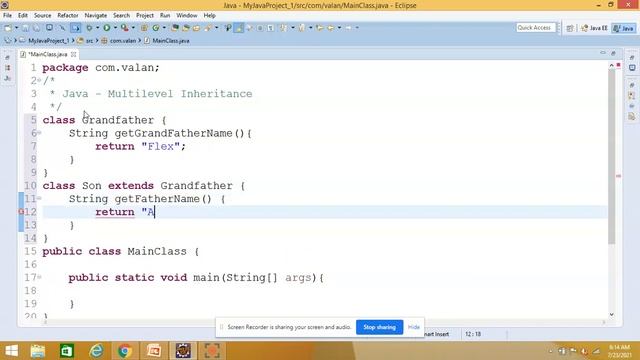Switch to the Java EE perspective
Screen dimensions: 640x360
[x=595, y=28]
